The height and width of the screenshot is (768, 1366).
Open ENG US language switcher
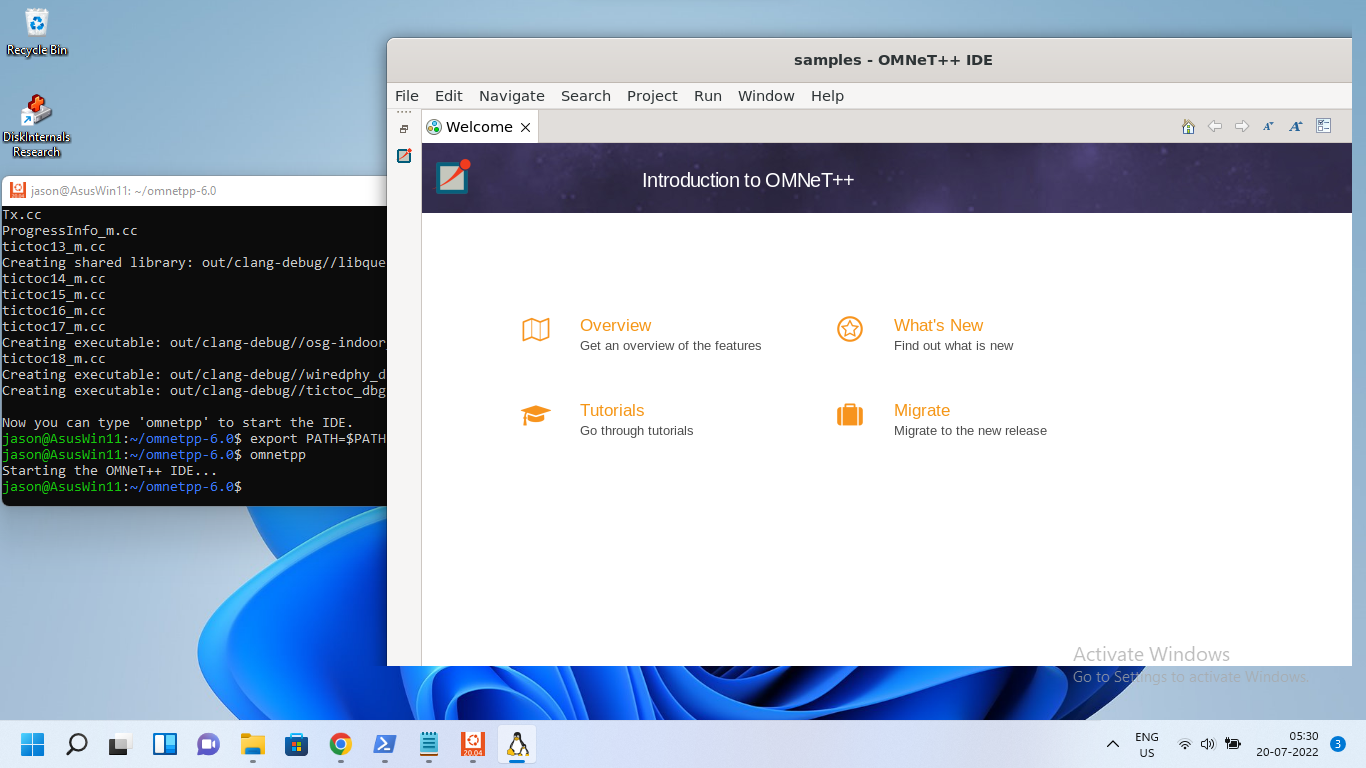1147,745
